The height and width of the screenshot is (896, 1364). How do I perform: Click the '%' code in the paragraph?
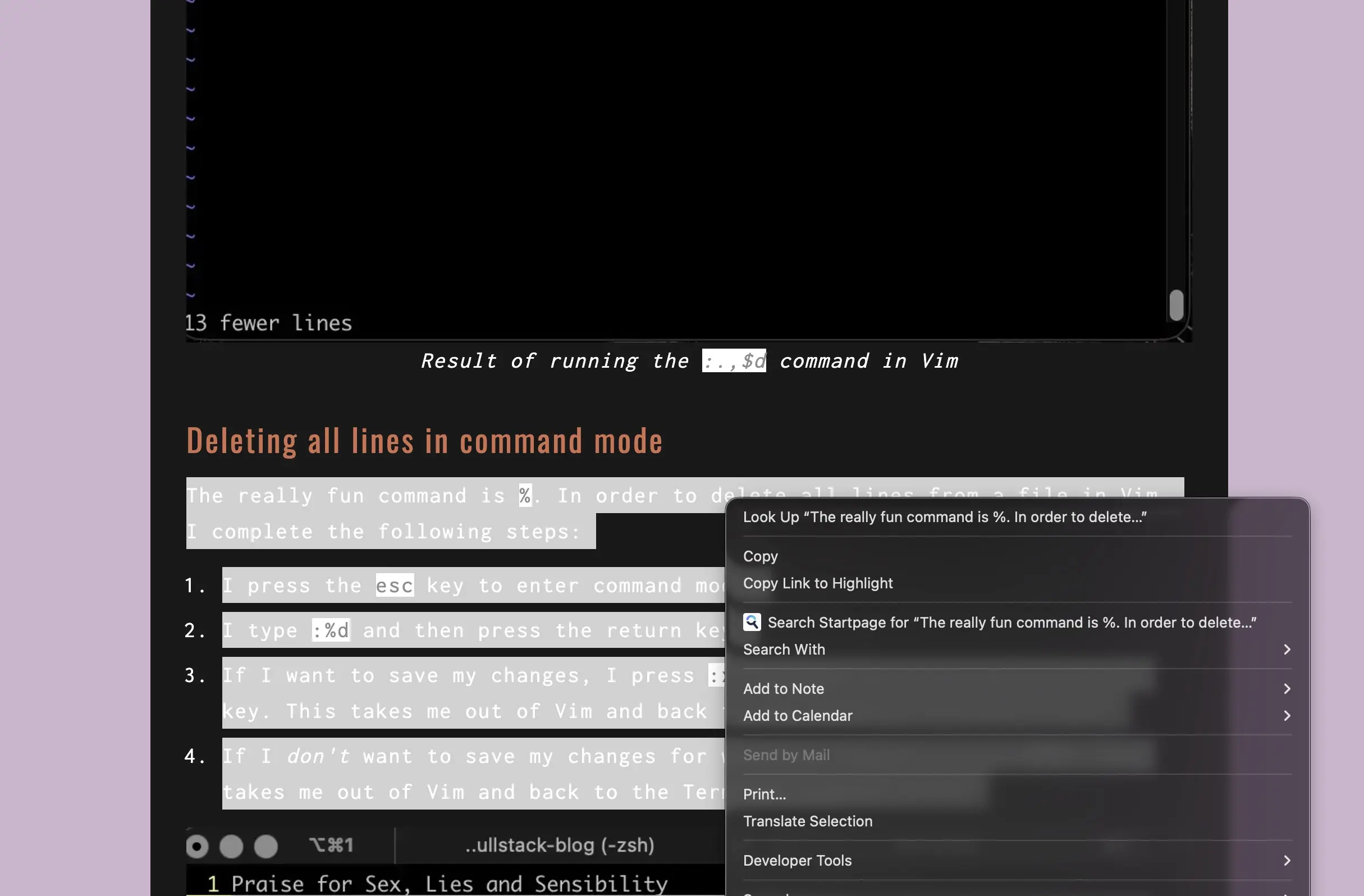tap(525, 495)
